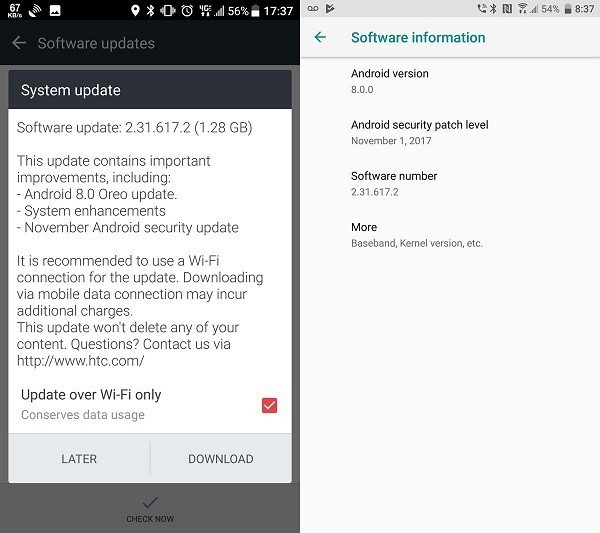Tap the DOWNLOAD button
Viewport: 600px width, 533px height.
[x=221, y=458]
